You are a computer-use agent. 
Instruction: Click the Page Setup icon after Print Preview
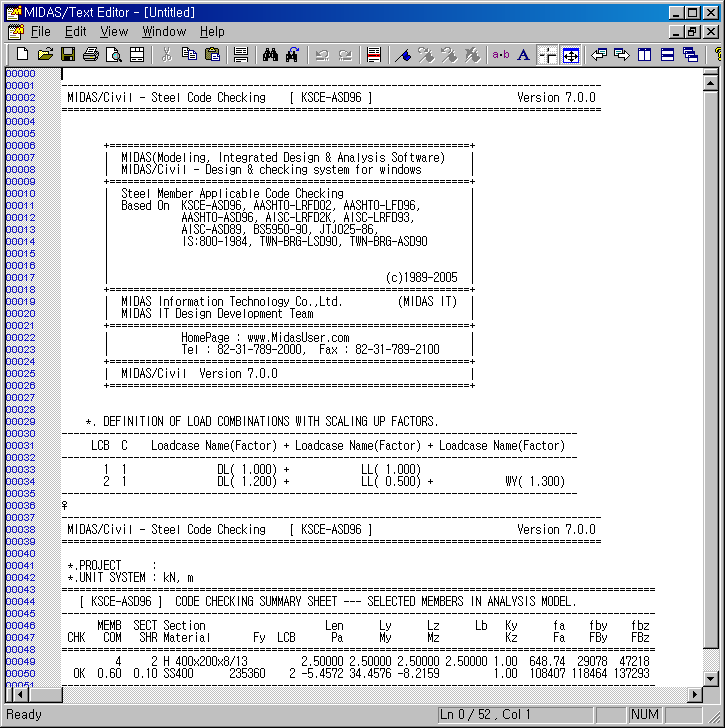tap(136, 55)
